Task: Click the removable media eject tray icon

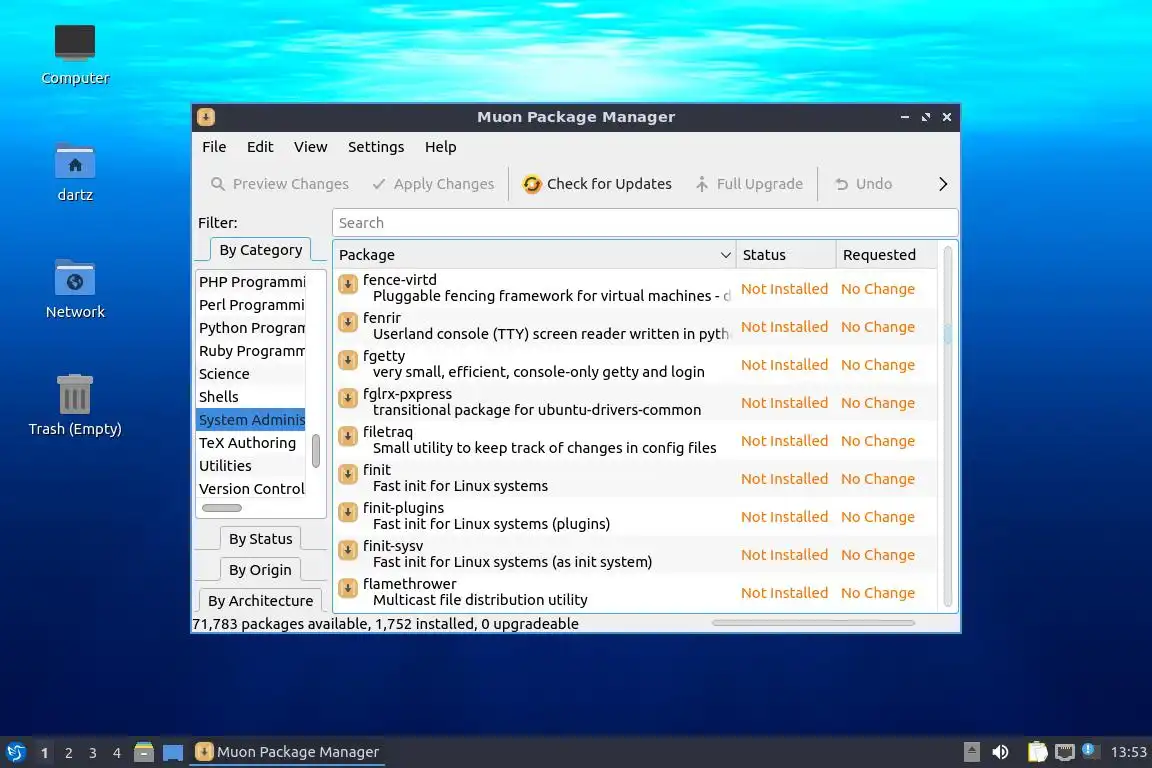Action: (971, 752)
